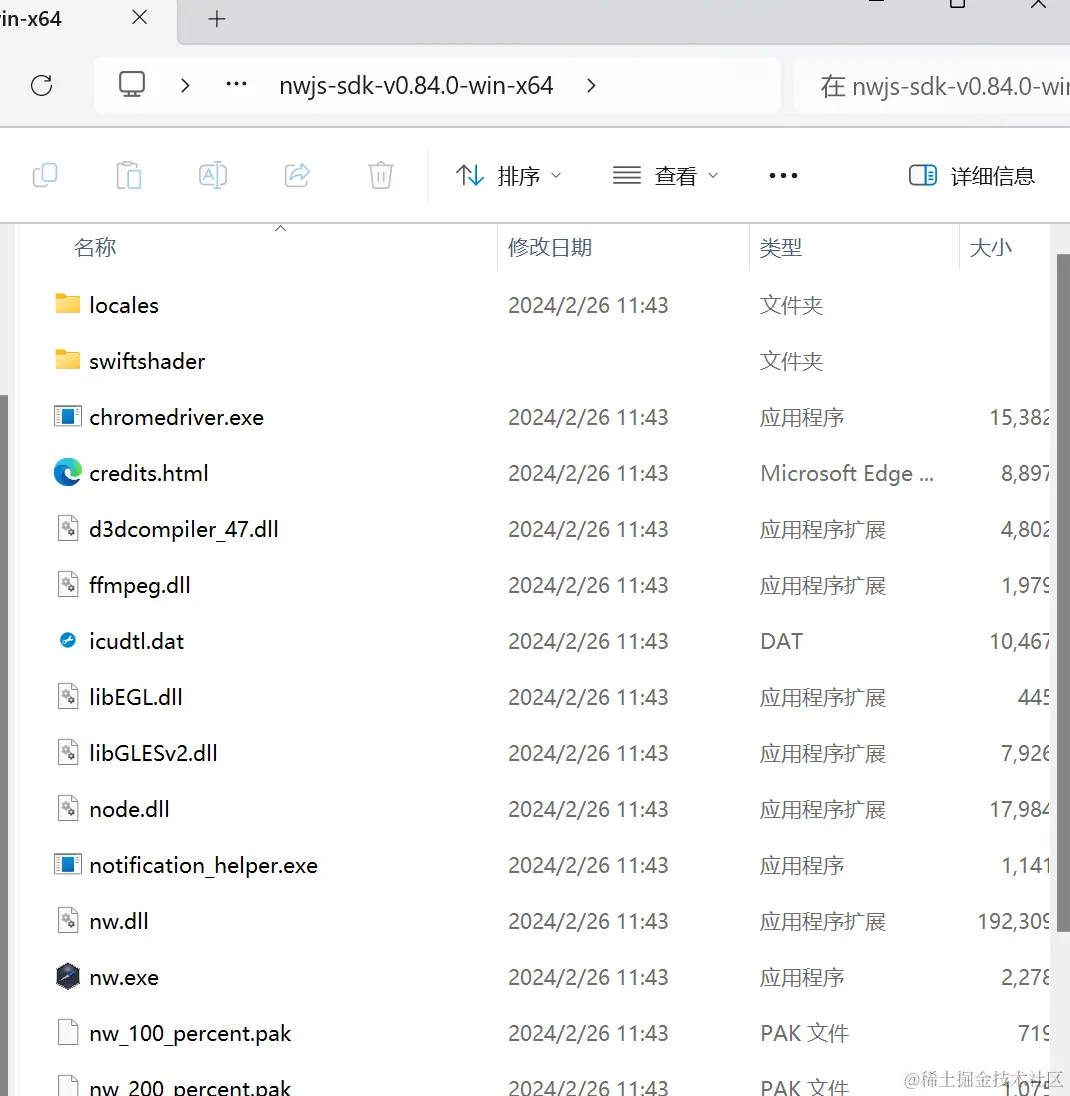Screen dimensions: 1070x1096
Task: Select the nwjs-sdk-v0.84.0-win-x64 breadcrumb
Action: click(416, 85)
